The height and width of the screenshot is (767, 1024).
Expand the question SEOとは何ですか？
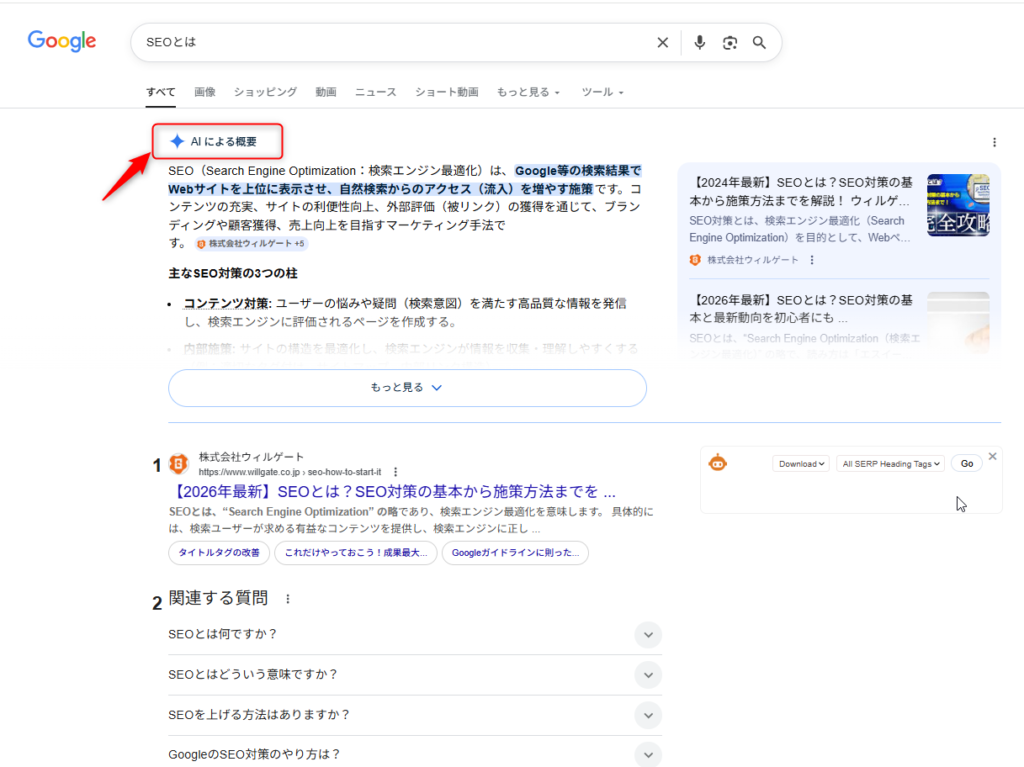click(648, 634)
